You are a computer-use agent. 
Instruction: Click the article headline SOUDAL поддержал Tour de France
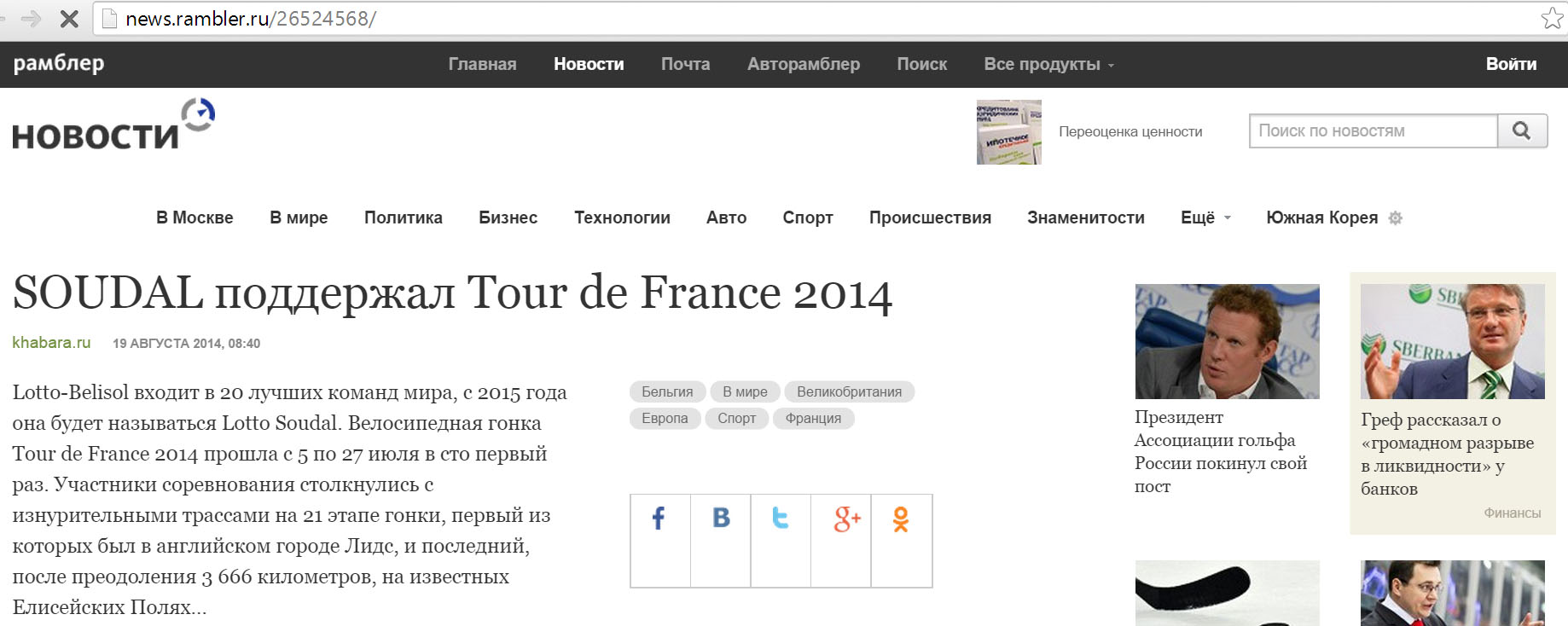452,293
